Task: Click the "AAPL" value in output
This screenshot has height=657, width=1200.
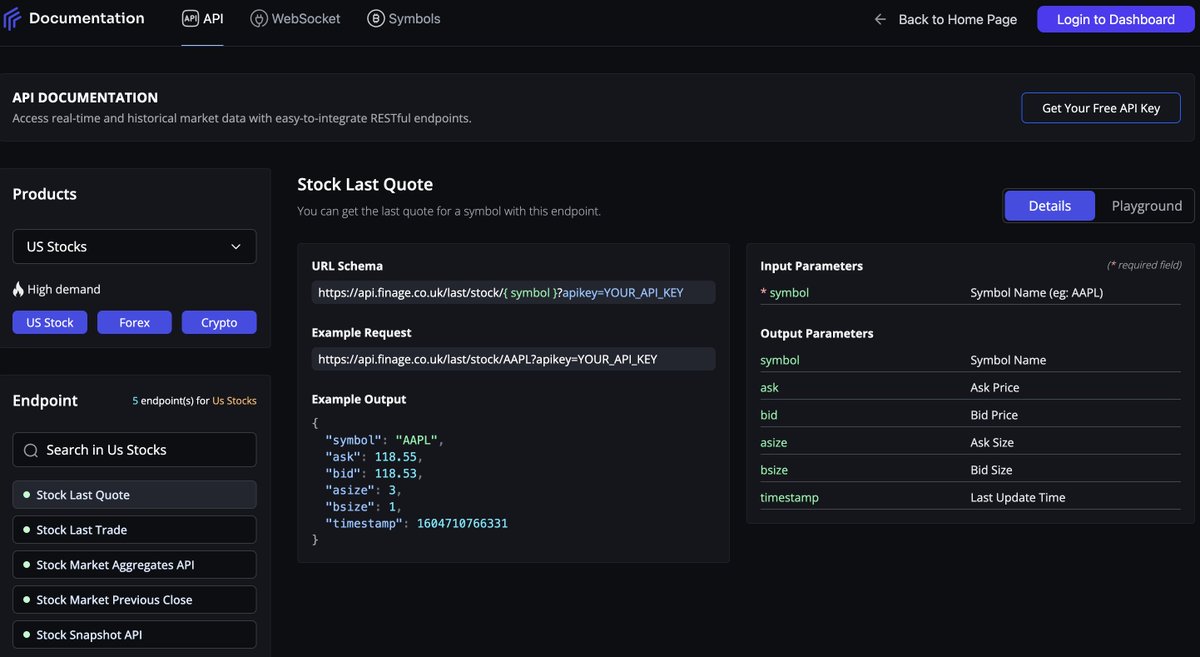Action: 417,440
